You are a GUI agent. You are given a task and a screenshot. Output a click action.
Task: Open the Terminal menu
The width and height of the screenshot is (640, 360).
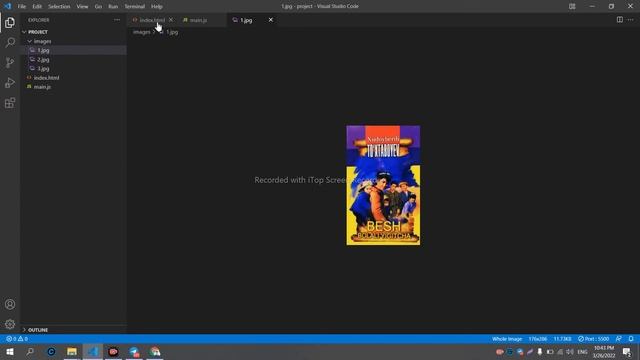click(x=135, y=7)
